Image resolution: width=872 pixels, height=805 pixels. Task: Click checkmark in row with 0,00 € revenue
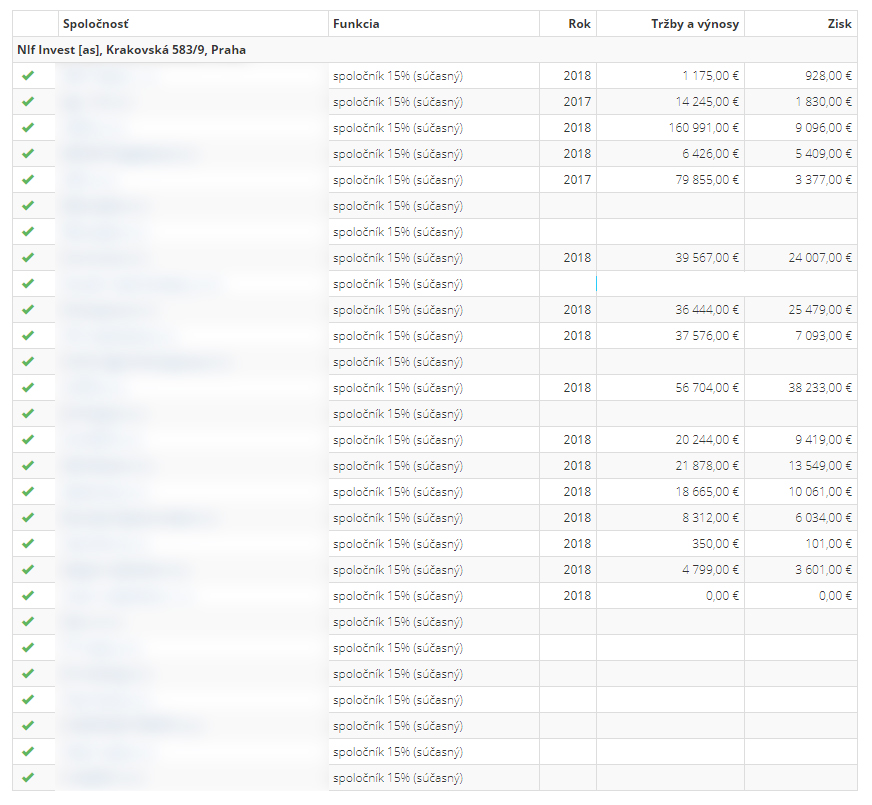(28, 596)
